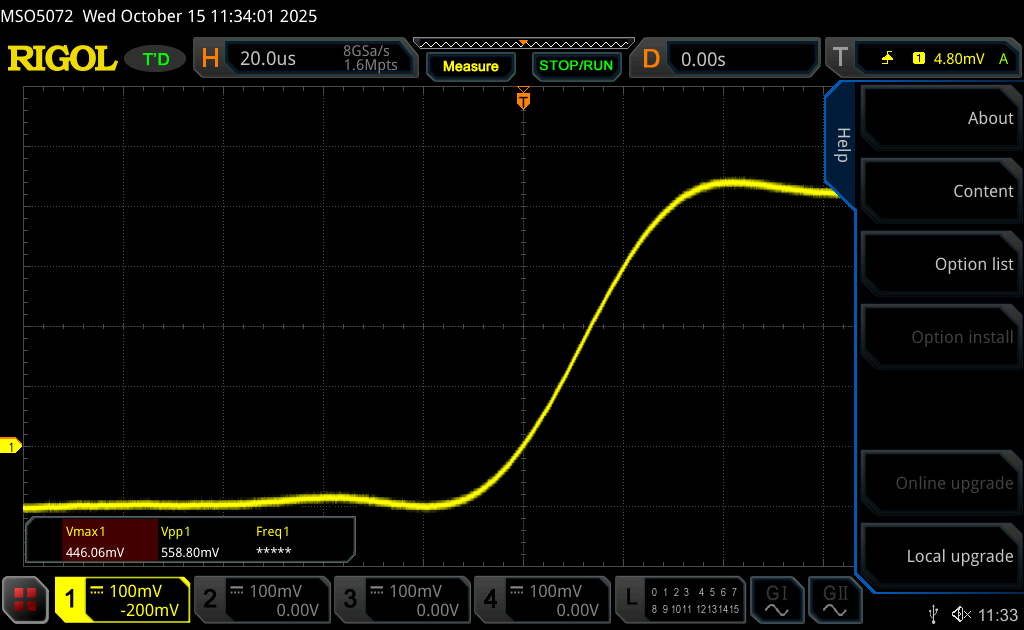Click the yellow channel 1 ground marker
This screenshot has height=630, width=1024.
coord(11,446)
